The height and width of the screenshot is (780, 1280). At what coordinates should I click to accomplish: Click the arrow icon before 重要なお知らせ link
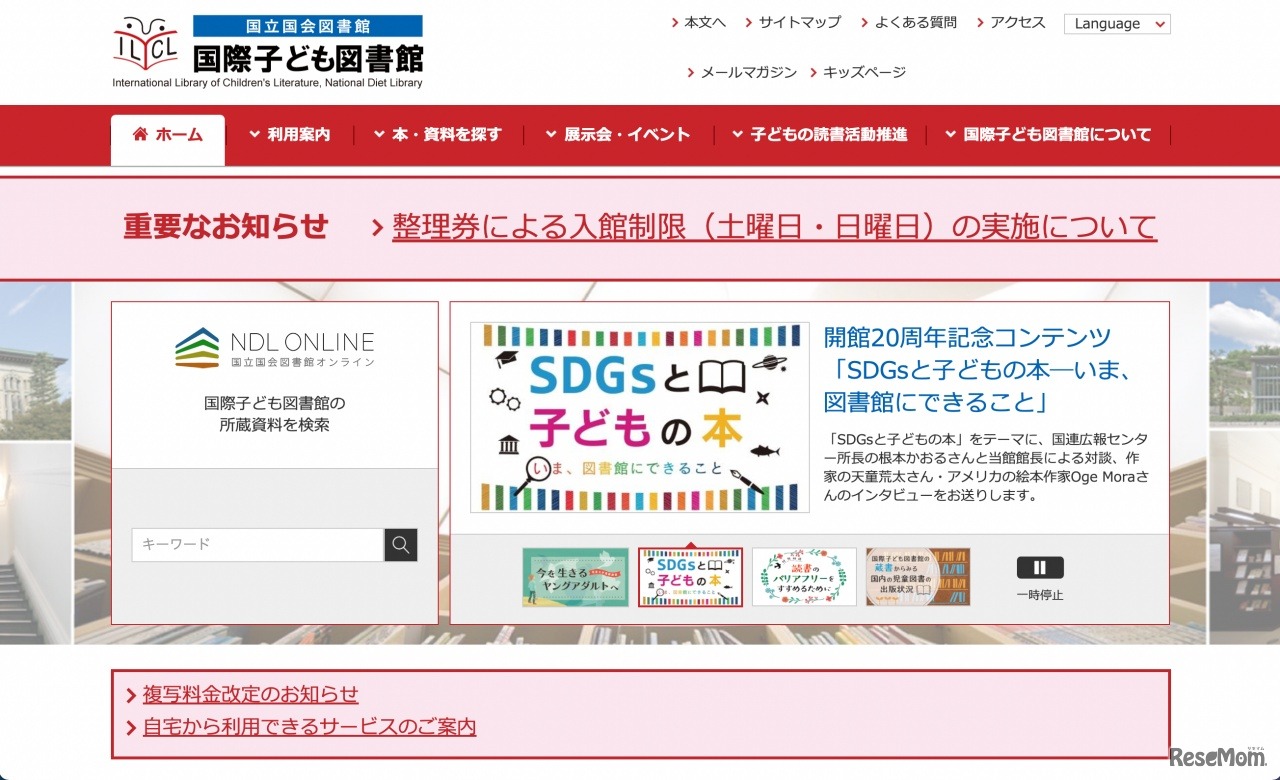378,227
